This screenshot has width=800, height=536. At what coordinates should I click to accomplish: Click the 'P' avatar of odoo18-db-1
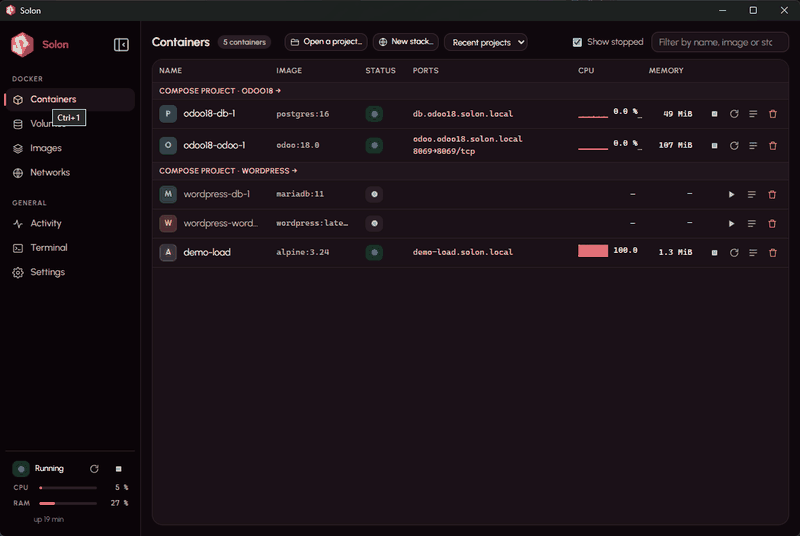pyautogui.click(x=168, y=114)
